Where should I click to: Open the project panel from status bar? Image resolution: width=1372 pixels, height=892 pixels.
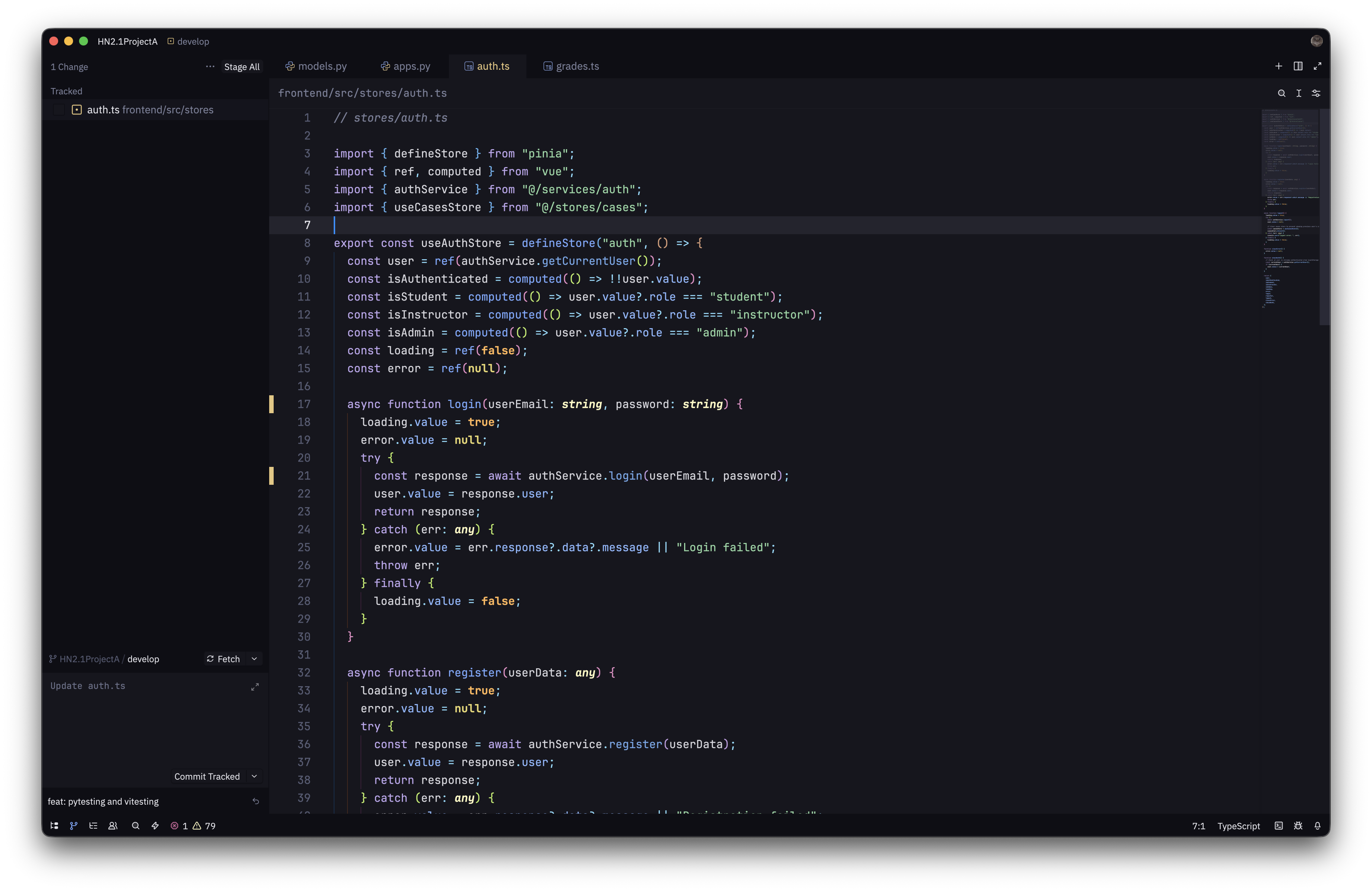(x=54, y=826)
